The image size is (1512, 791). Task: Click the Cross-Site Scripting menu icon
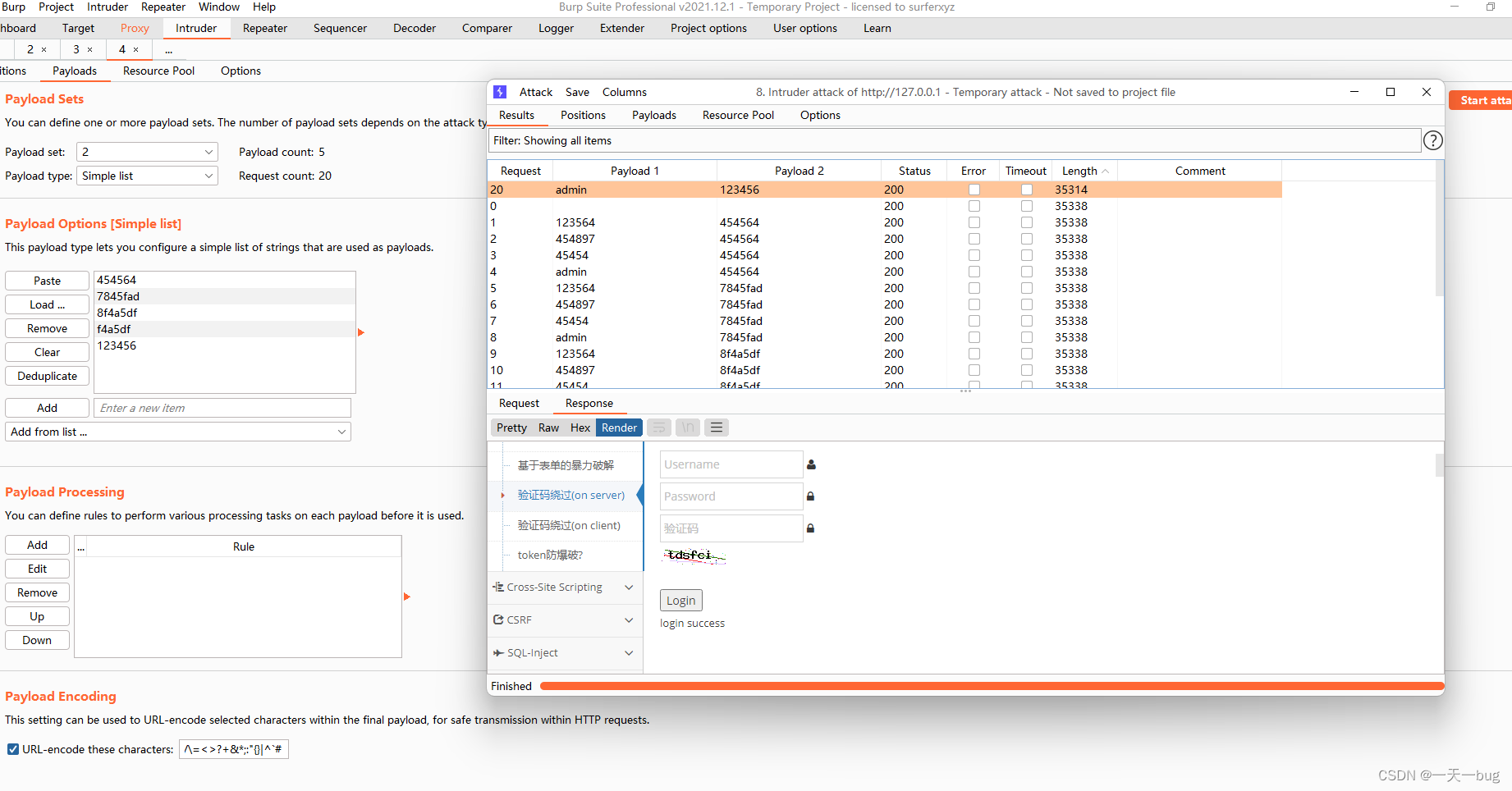498,587
